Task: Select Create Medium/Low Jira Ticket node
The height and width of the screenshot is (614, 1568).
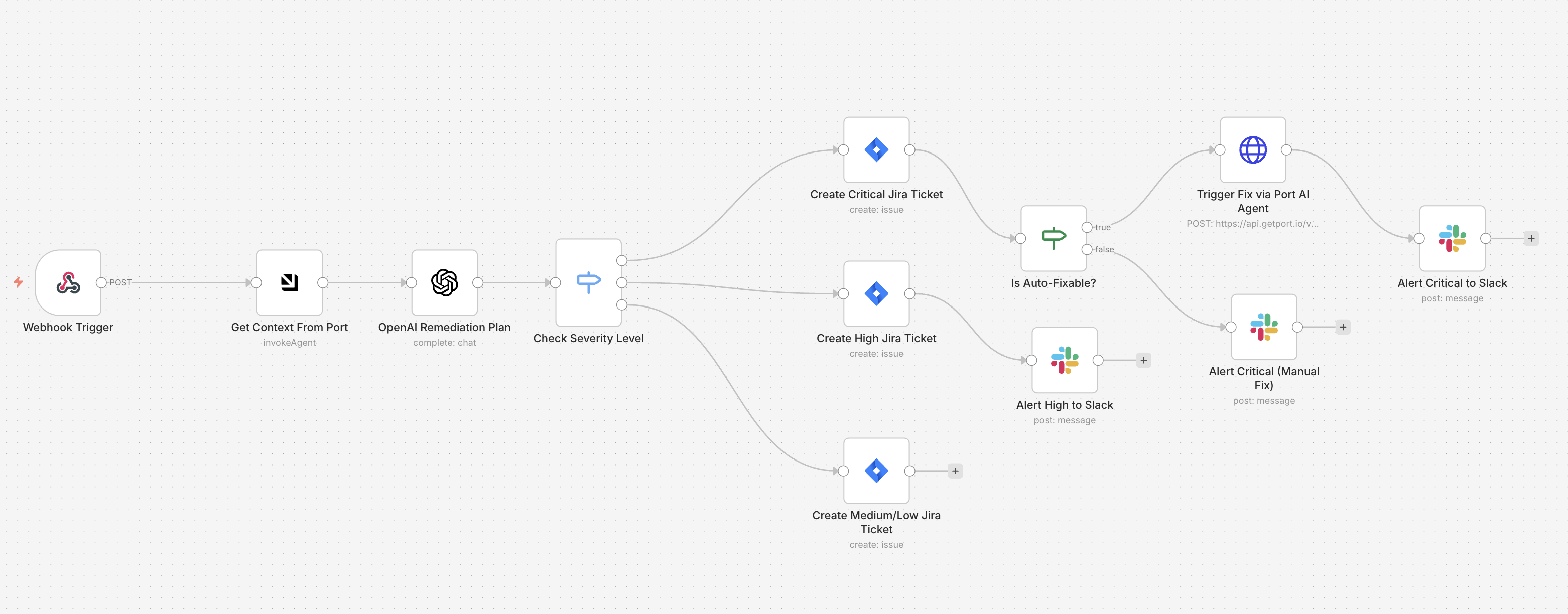Action: [x=876, y=471]
